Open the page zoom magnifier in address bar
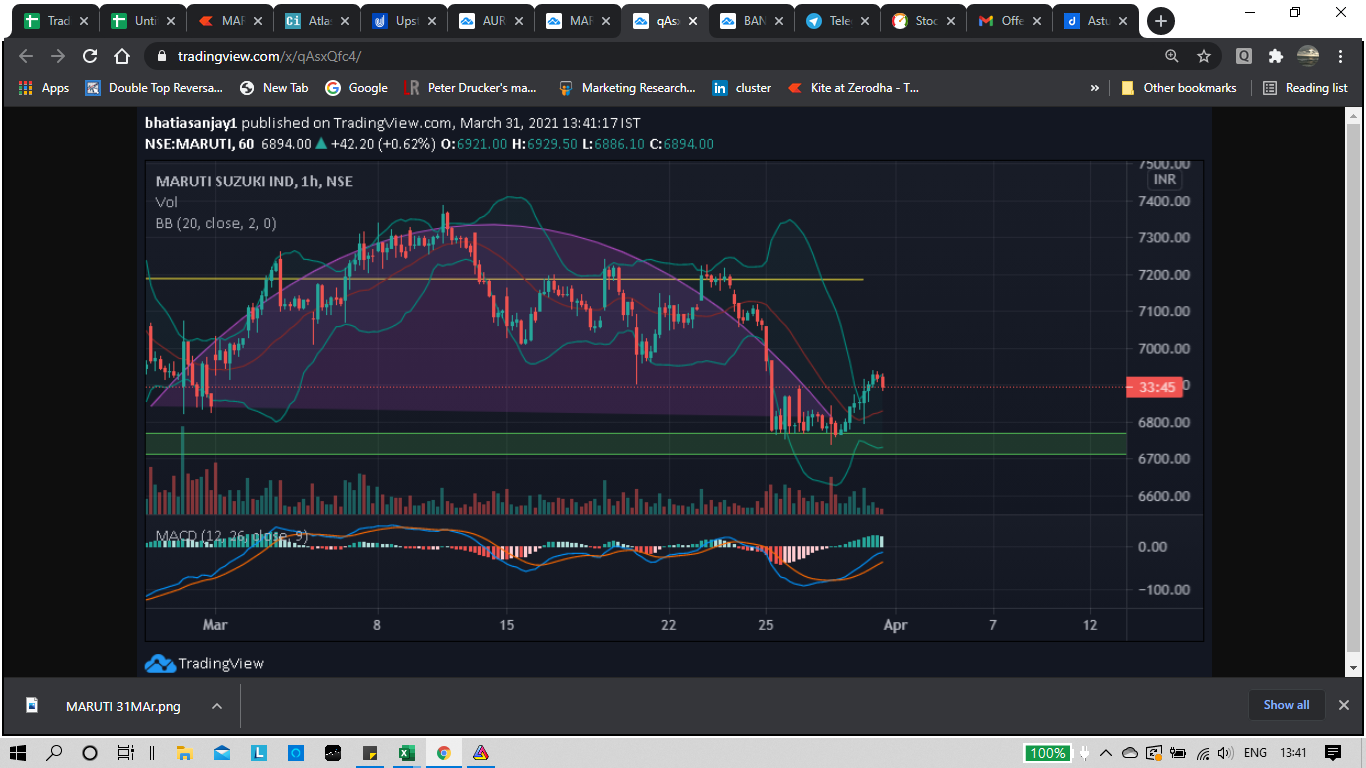This screenshot has width=1366, height=768. click(x=1172, y=57)
